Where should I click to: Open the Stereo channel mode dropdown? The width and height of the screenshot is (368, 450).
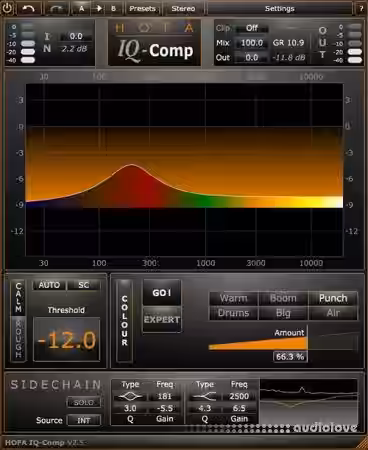click(x=183, y=9)
